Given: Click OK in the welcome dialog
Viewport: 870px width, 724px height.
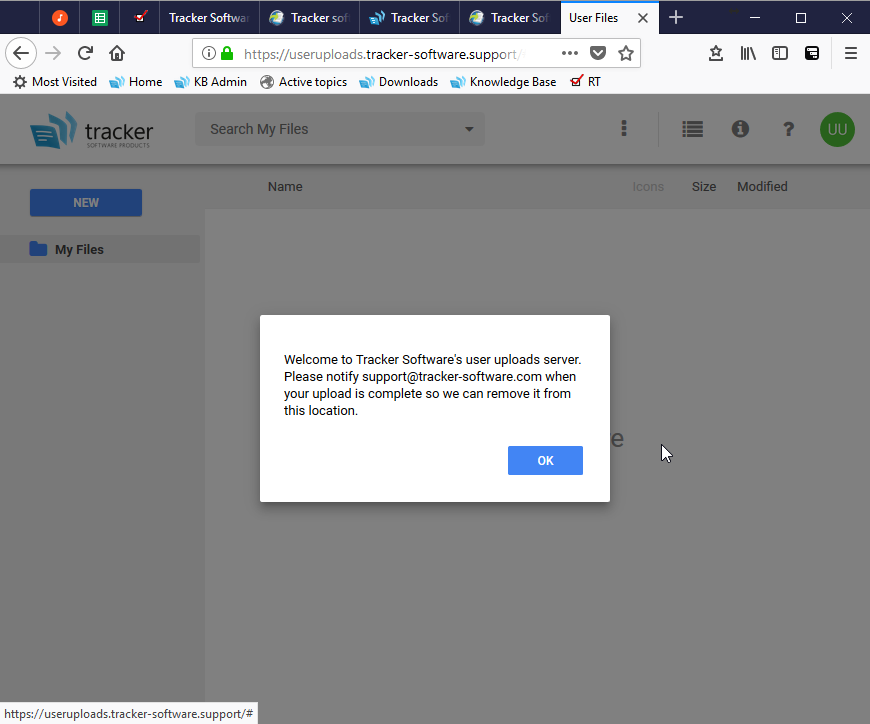Looking at the screenshot, I should (545, 460).
